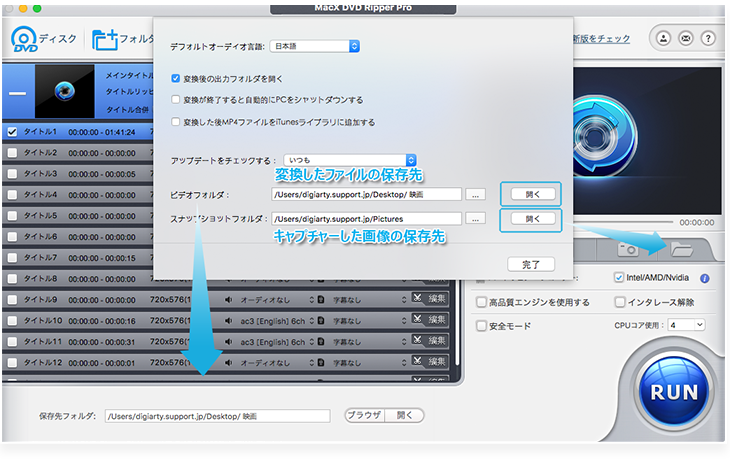Click the DVD title thumbnail
The width and height of the screenshot is (730, 460).
[65, 91]
